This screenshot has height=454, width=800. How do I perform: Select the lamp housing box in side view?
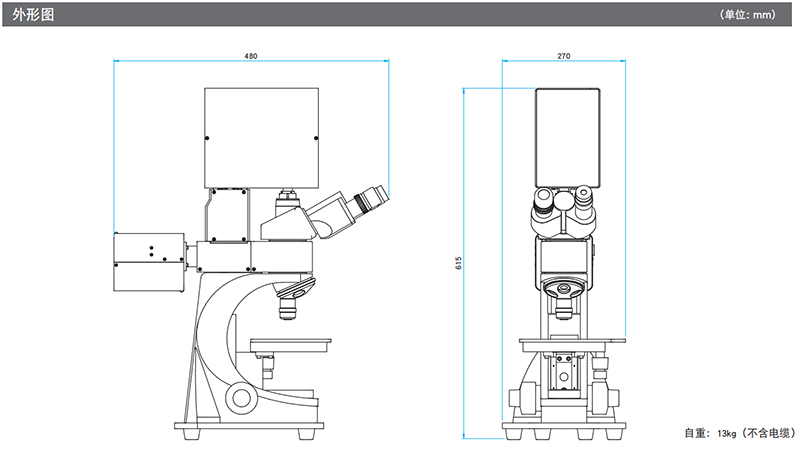[x=148, y=261]
